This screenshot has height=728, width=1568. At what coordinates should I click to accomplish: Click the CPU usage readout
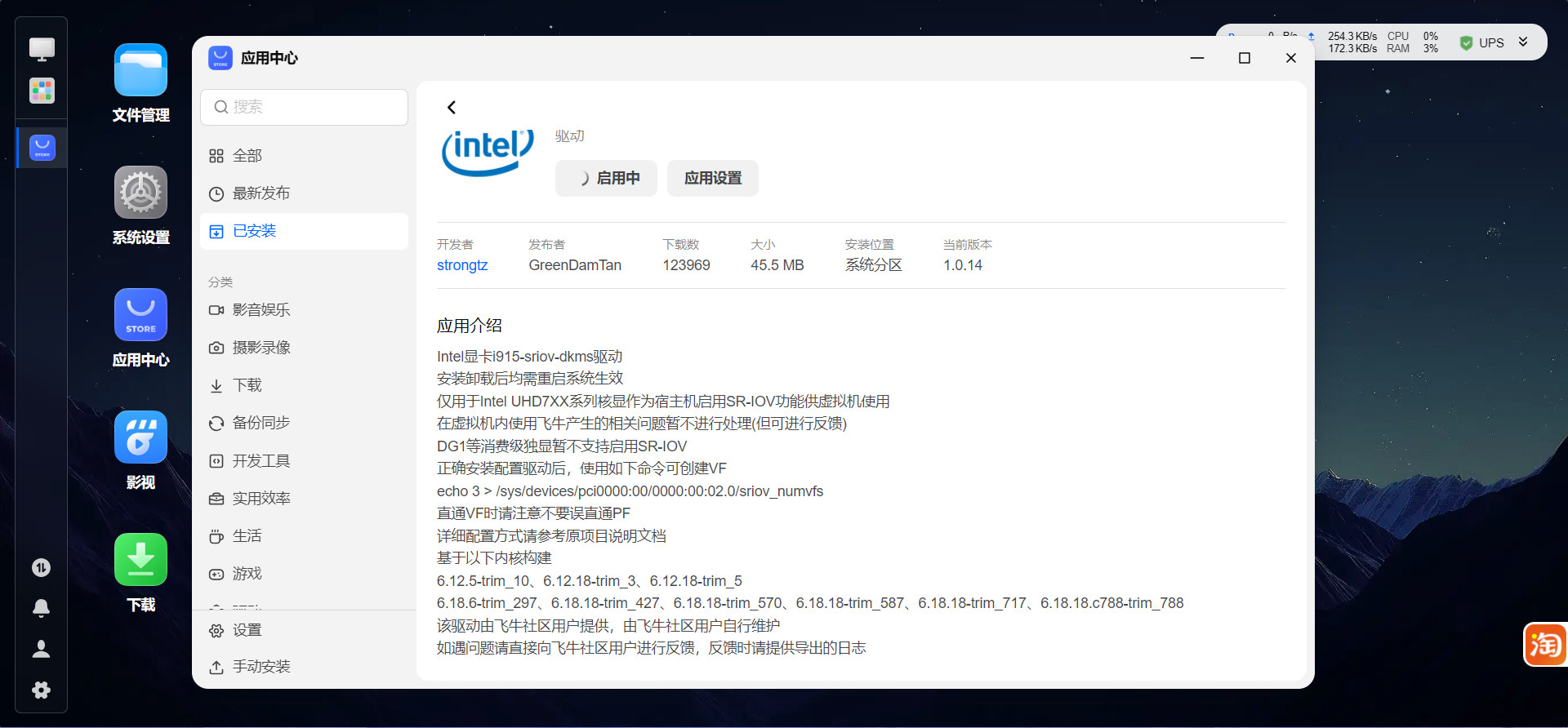tap(1413, 36)
